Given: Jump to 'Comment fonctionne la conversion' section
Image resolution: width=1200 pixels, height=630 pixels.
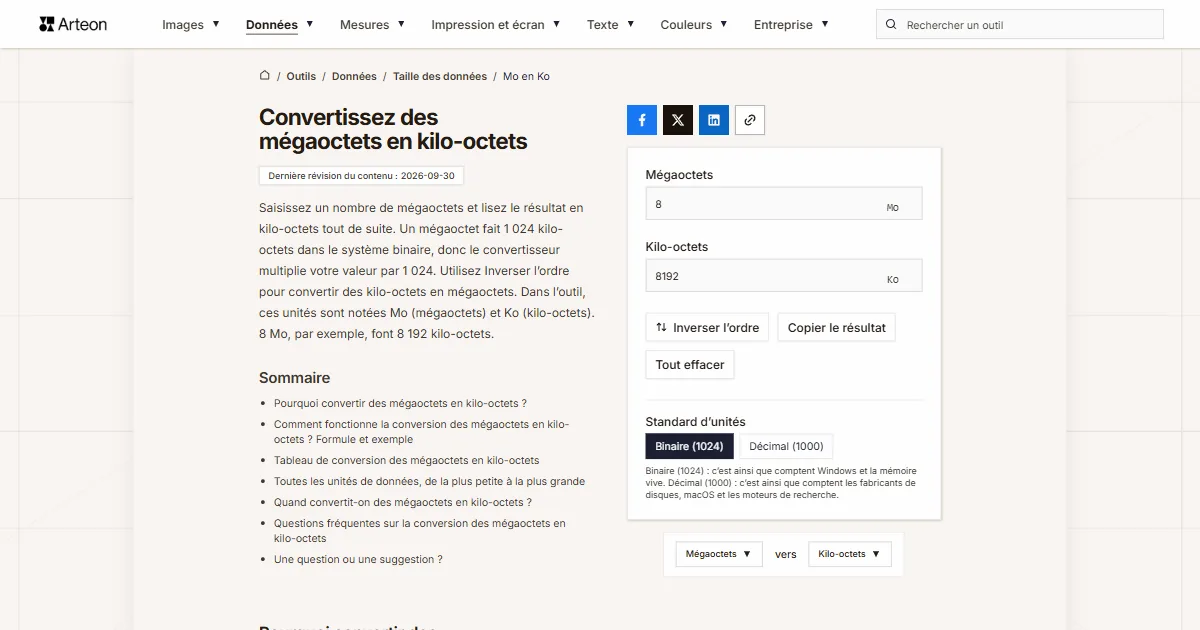Looking at the screenshot, I should [x=421, y=432].
